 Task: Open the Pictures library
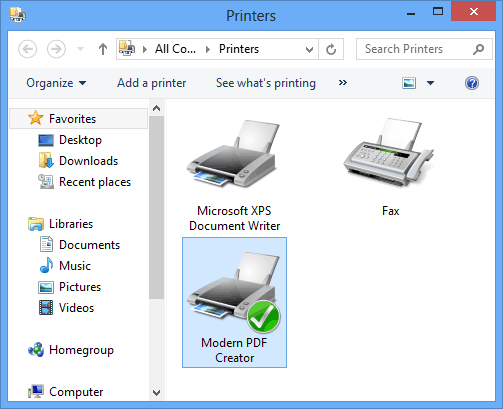pyautogui.click(x=80, y=287)
